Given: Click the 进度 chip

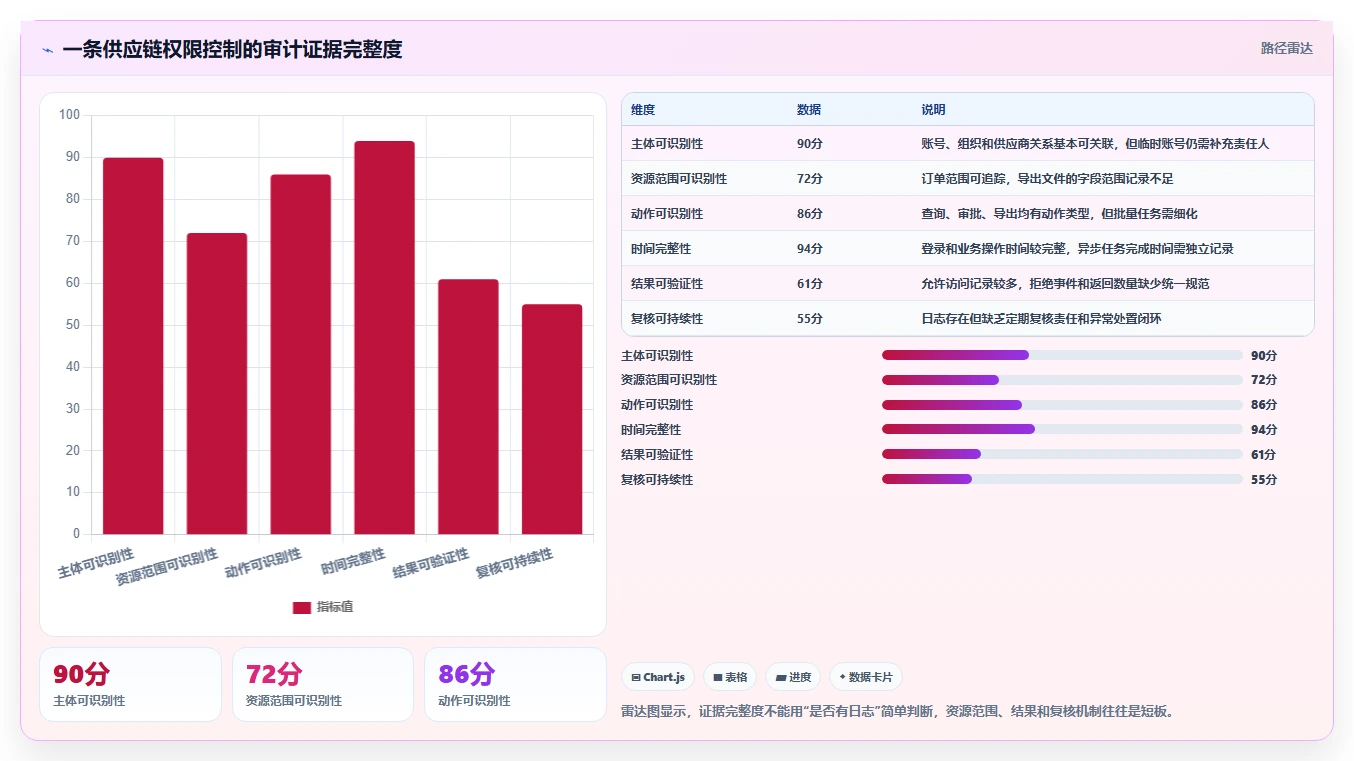Looking at the screenshot, I should [793, 677].
